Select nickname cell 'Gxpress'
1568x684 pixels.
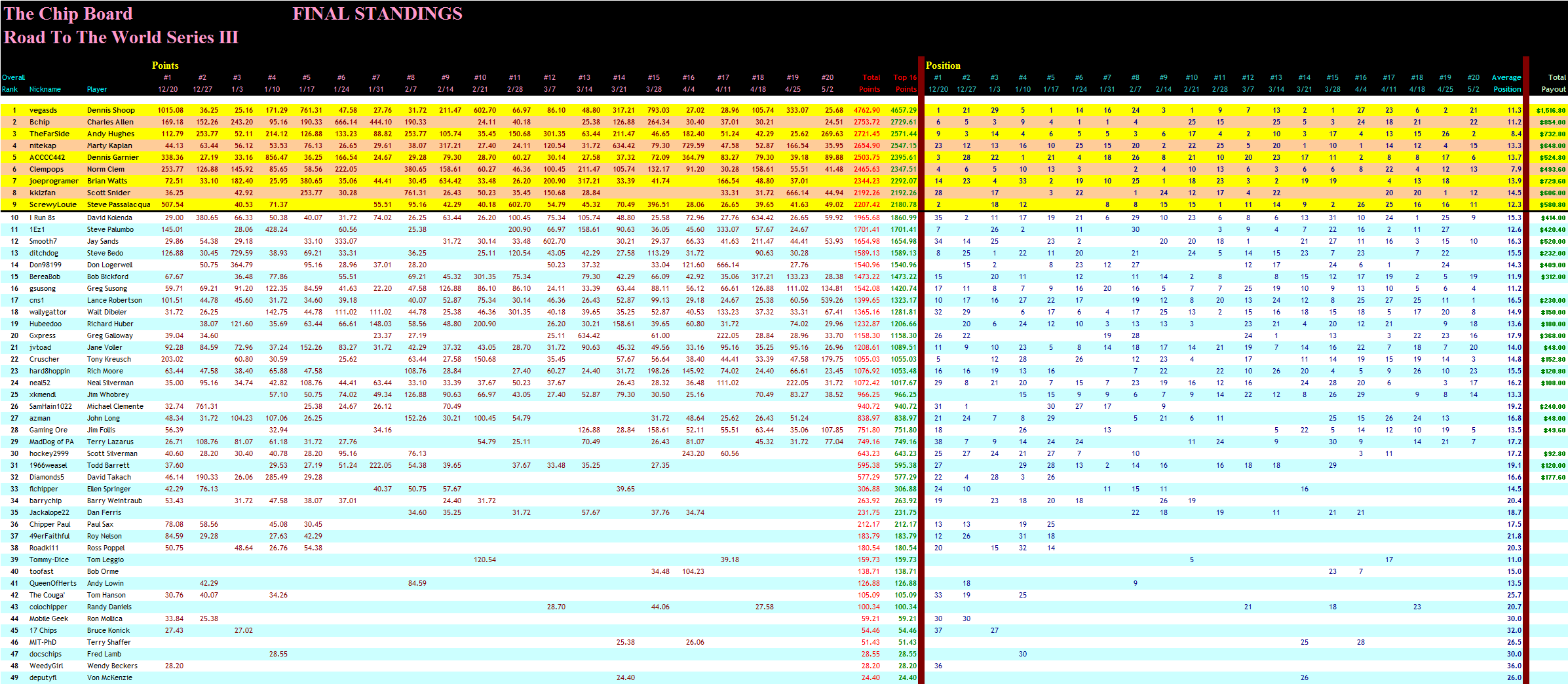click(x=43, y=336)
